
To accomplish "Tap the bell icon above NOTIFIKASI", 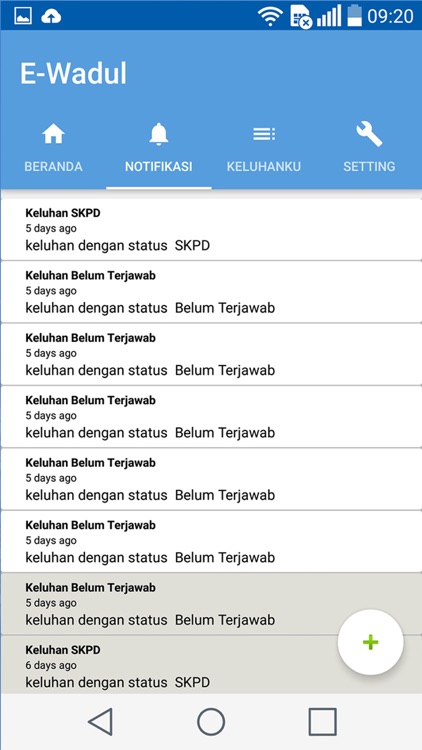I will point(159,134).
